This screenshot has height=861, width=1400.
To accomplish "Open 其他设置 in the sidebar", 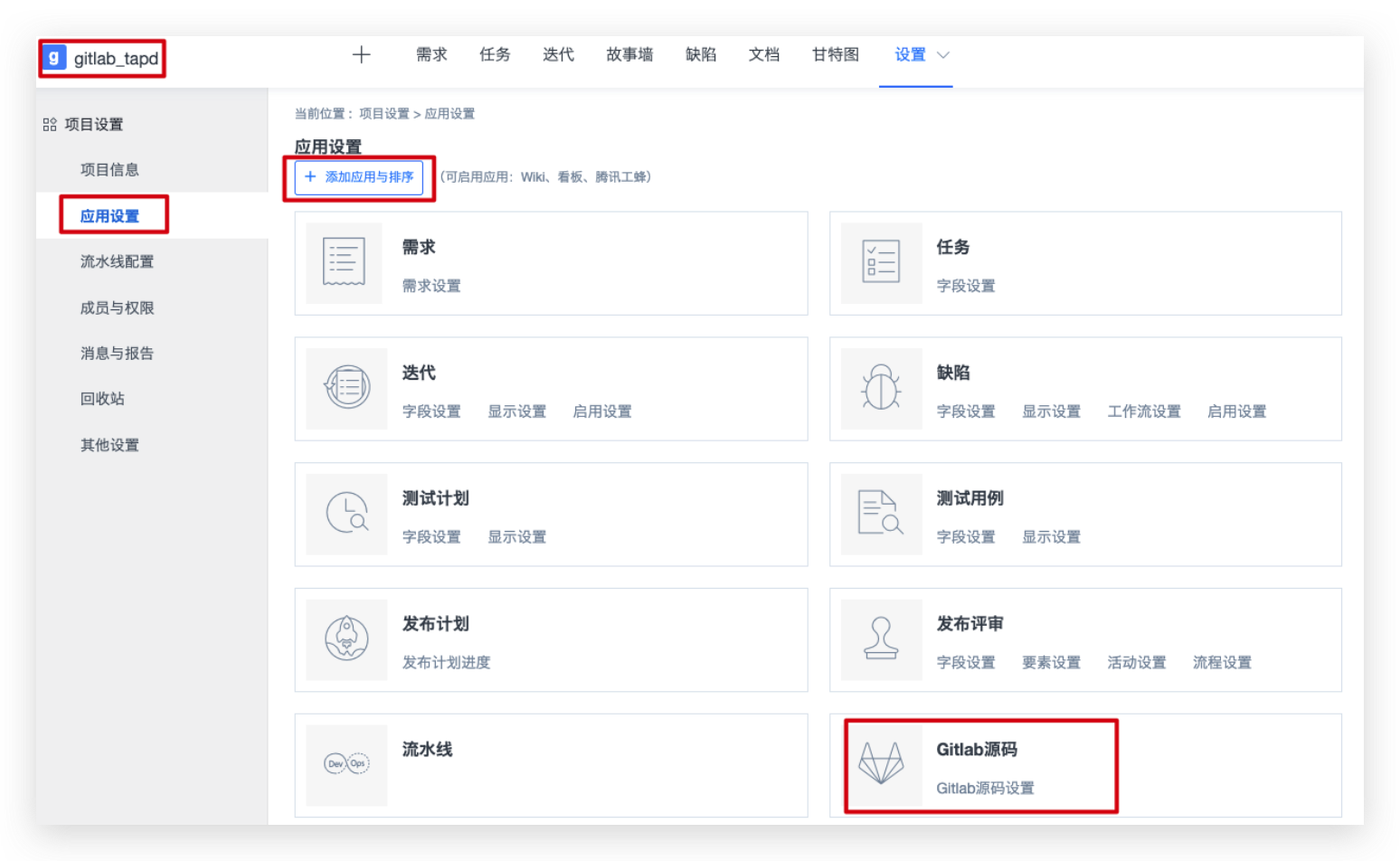I will [x=109, y=445].
